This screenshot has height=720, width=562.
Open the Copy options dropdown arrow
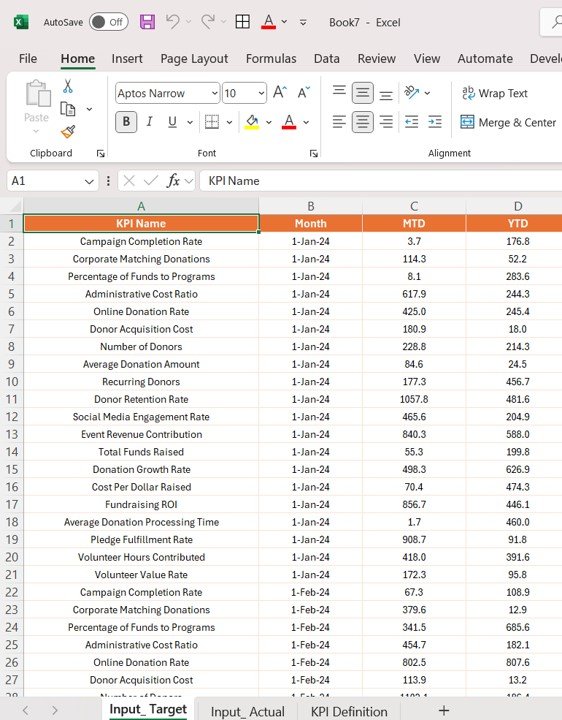point(89,109)
